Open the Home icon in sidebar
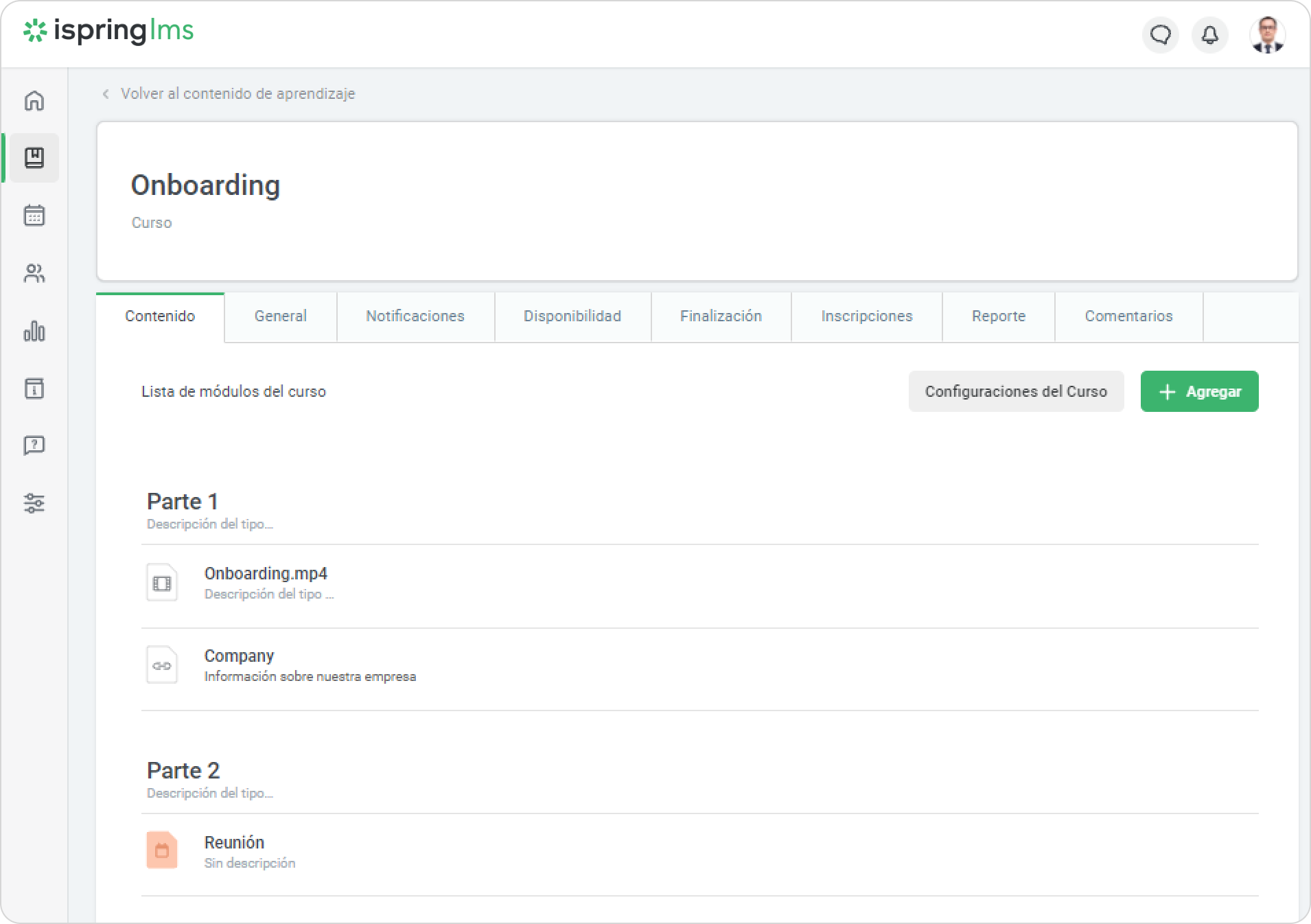The height and width of the screenshot is (924, 1311). 34,101
